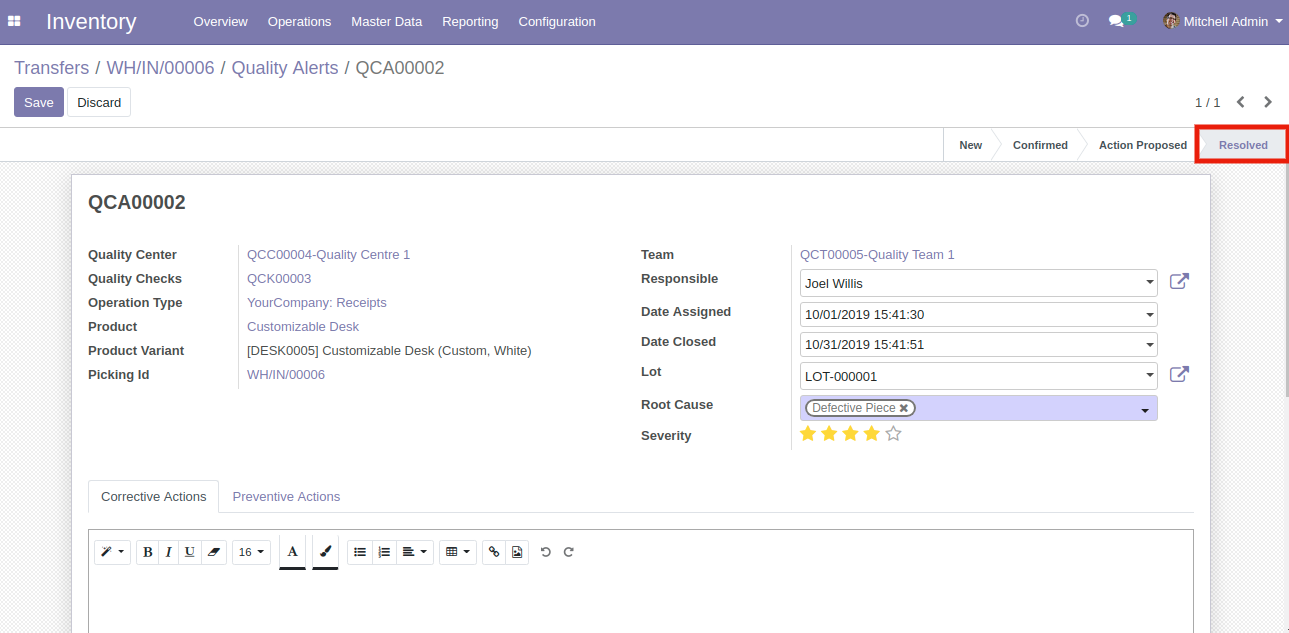Undo the last editor change
1289x633 pixels.
(x=546, y=552)
